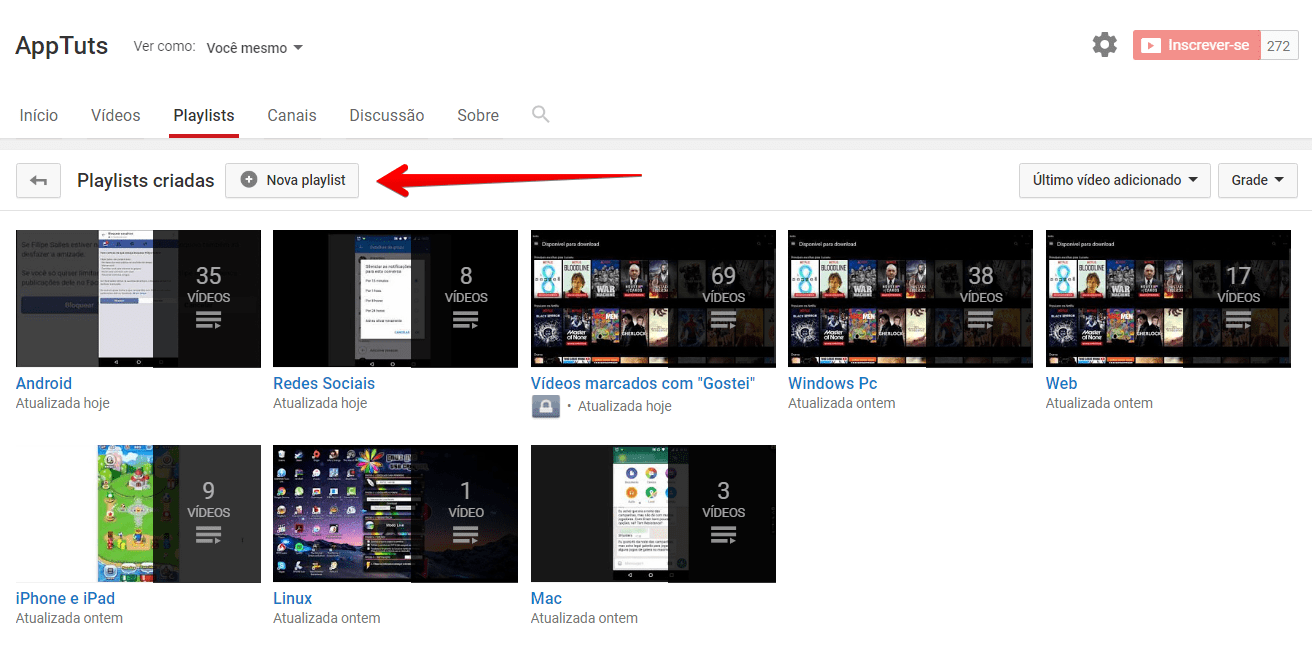Click the playlist icon on the 69-video thumbnail
Image resolution: width=1312 pixels, height=647 pixels.
pos(723,320)
